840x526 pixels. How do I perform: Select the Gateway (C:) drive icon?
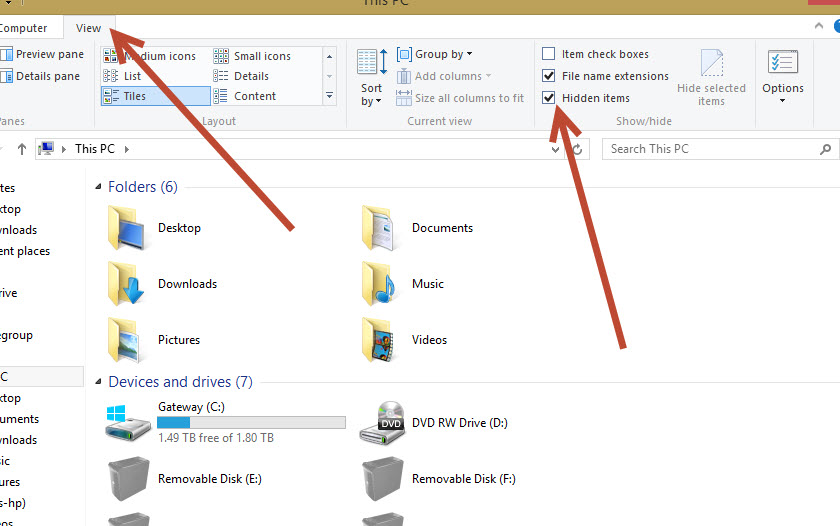click(127, 422)
